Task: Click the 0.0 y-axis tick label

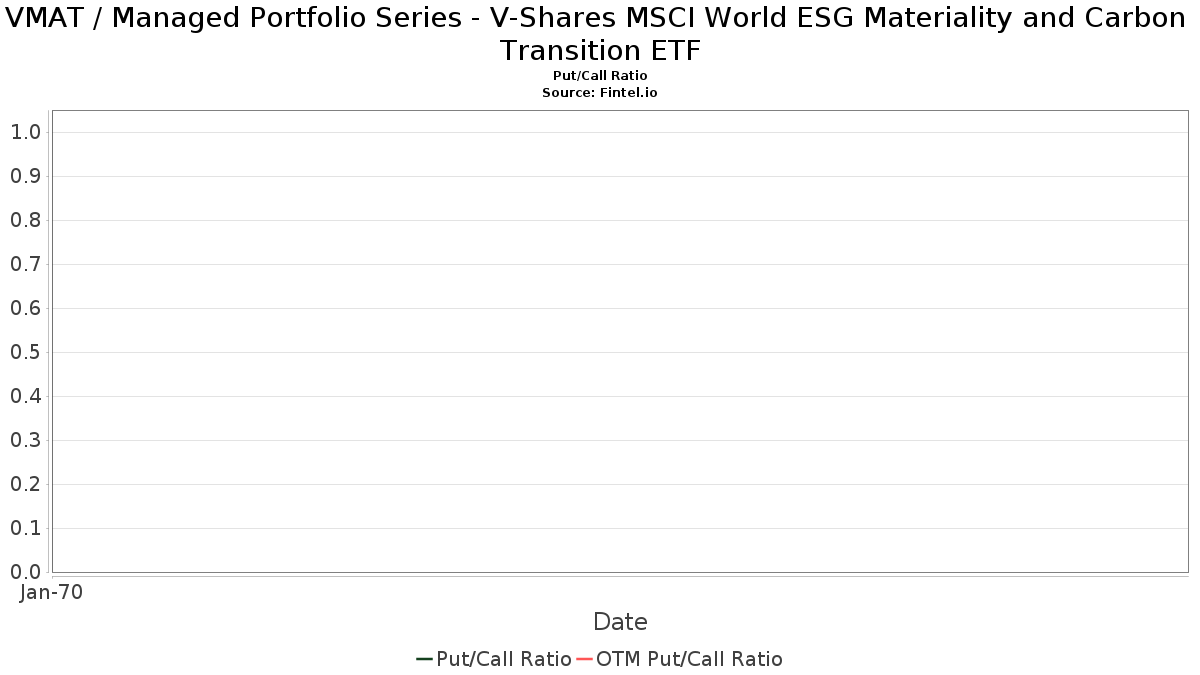Action: (x=26, y=572)
